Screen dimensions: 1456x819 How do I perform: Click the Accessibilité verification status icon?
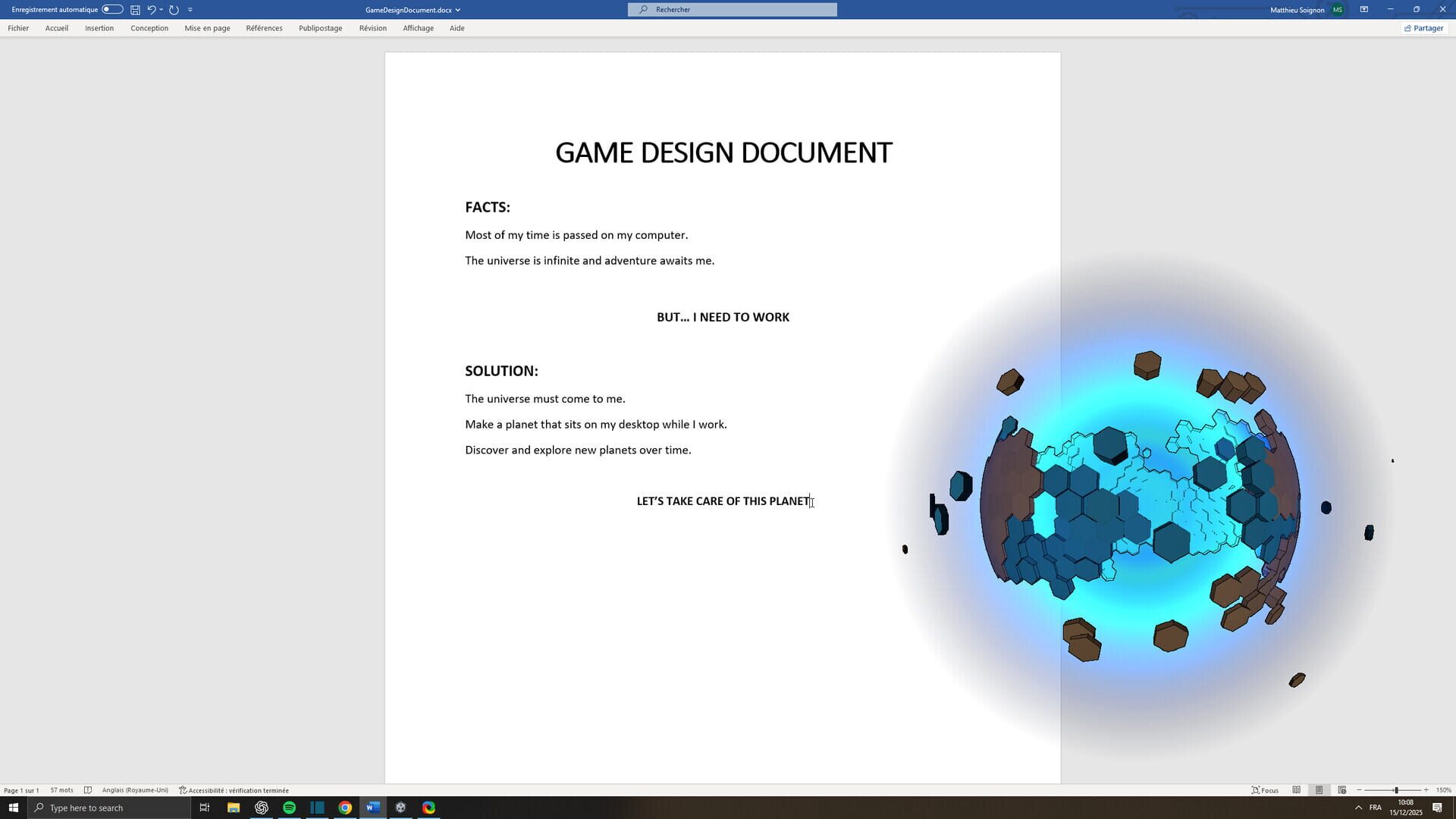point(183,789)
